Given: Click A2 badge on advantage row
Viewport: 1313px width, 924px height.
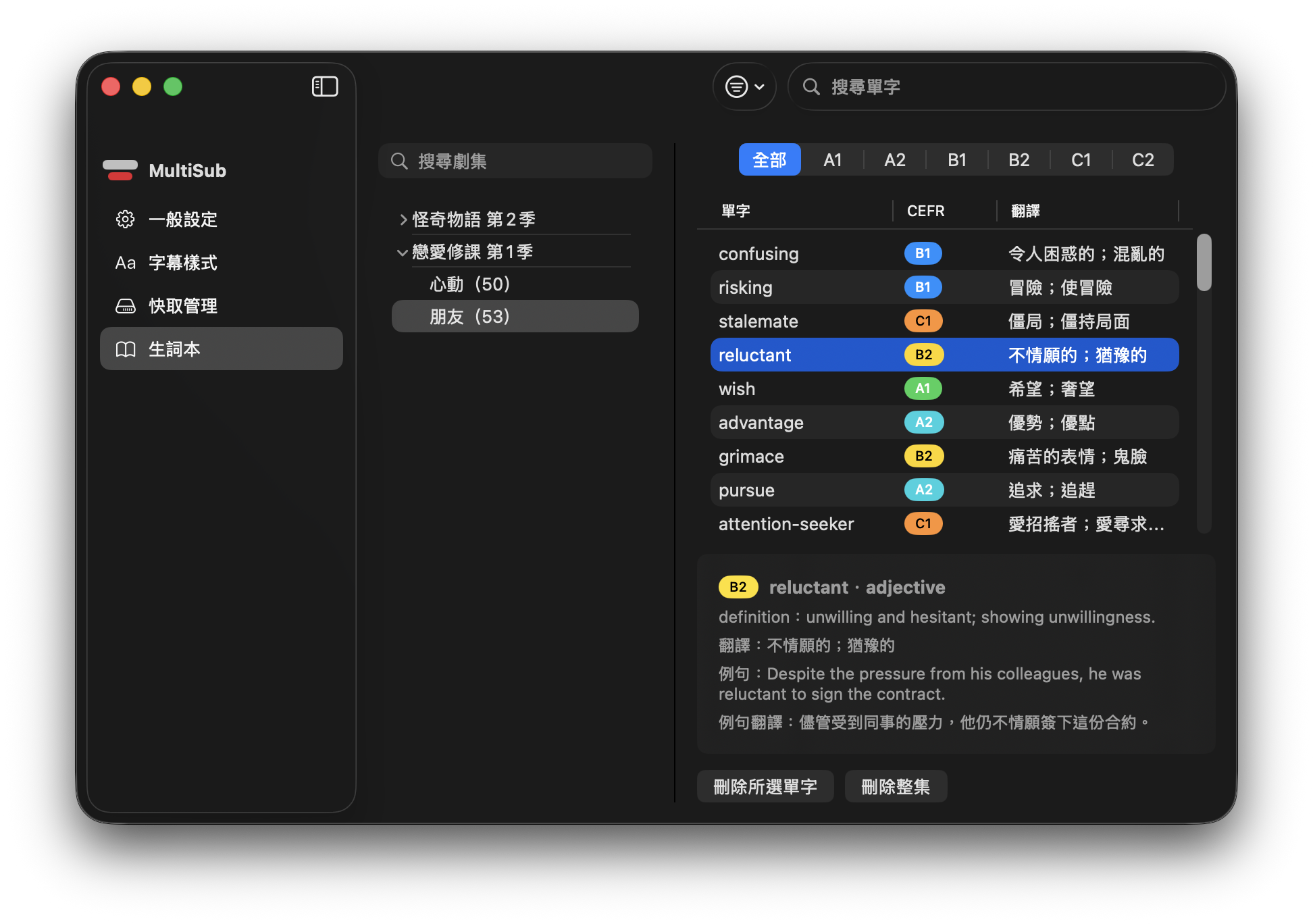Looking at the screenshot, I should 923,422.
